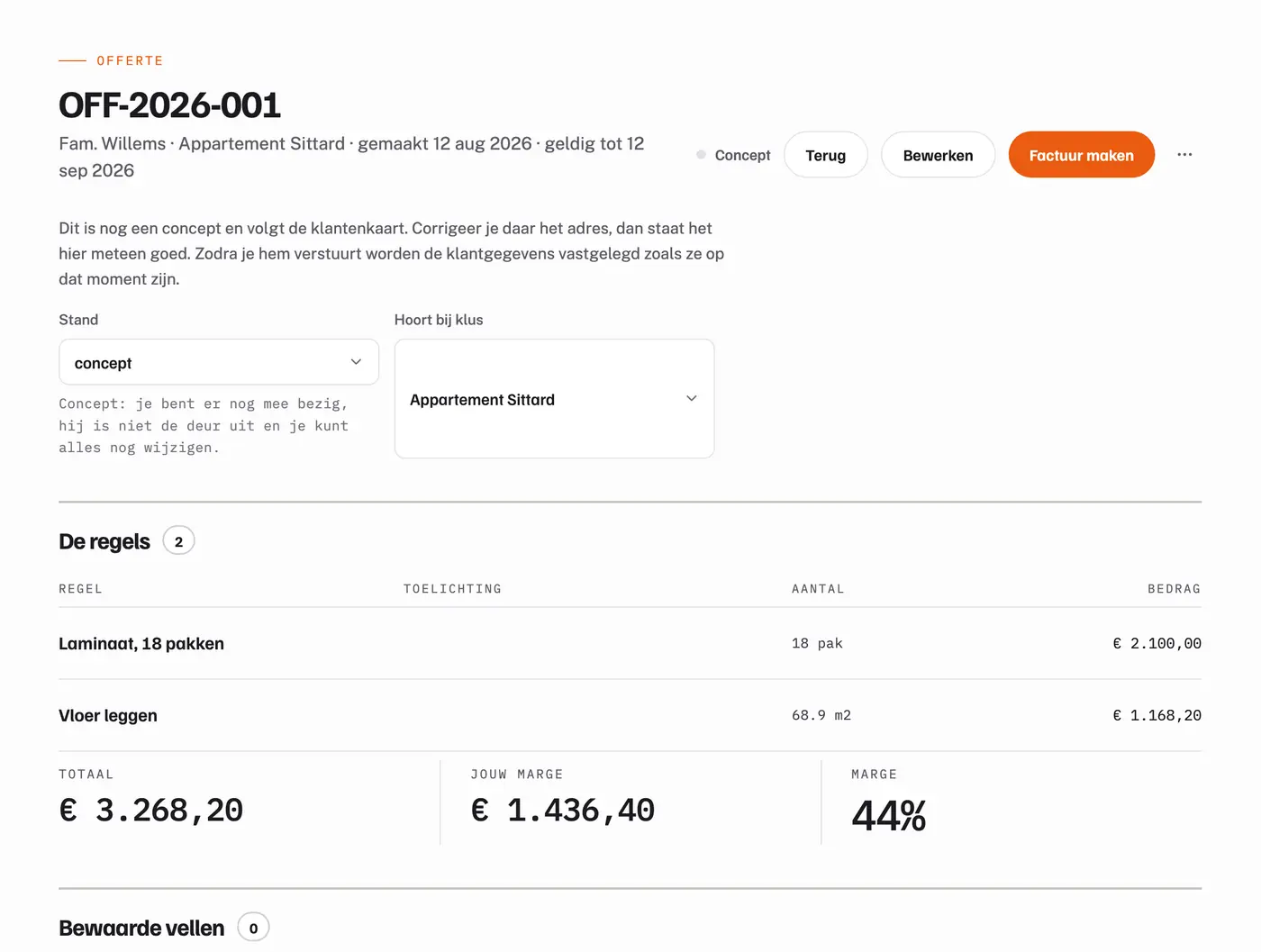Click the TOELICHTING column header

[x=452, y=589]
